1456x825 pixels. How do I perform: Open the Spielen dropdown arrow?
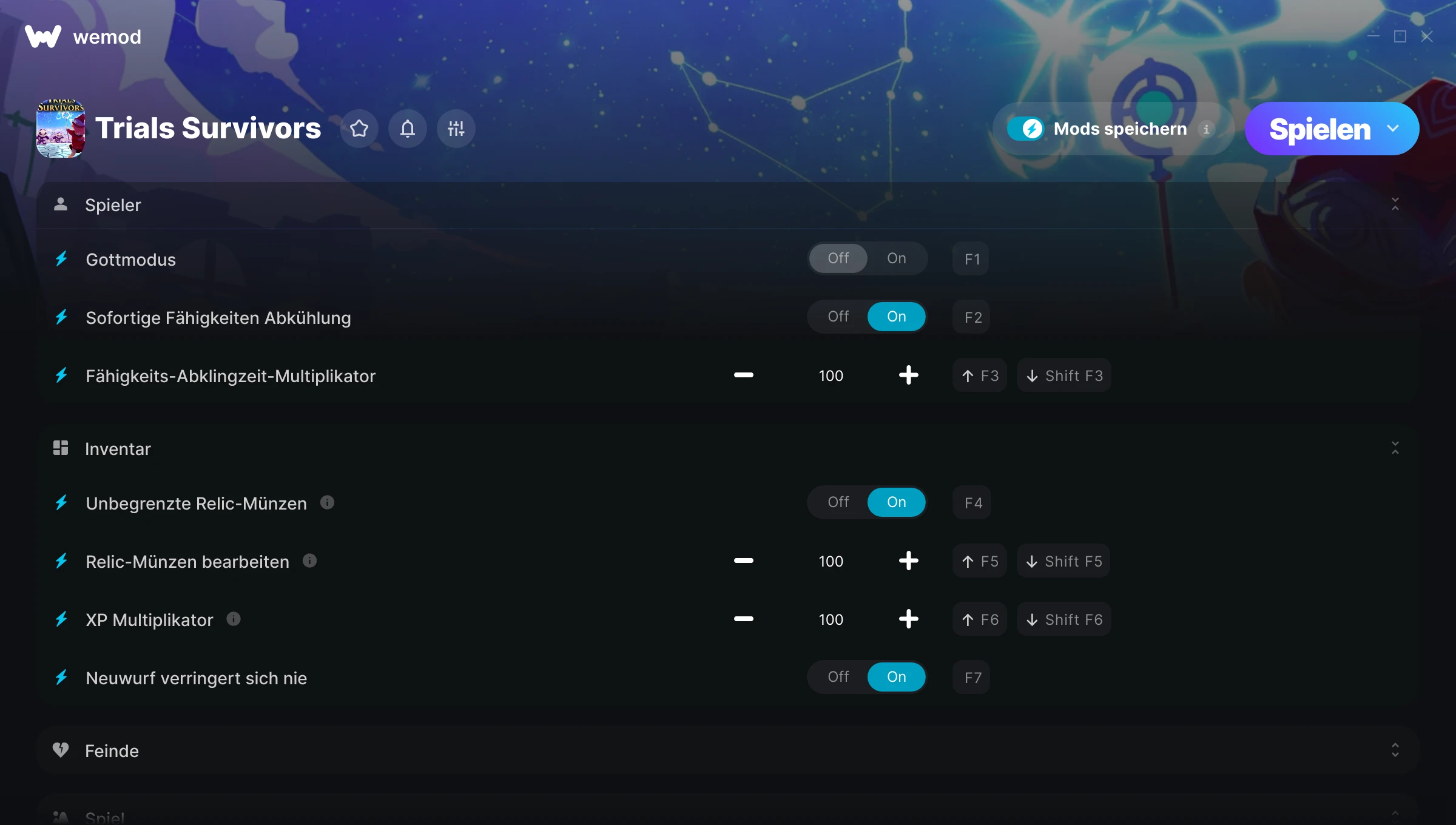click(x=1393, y=129)
